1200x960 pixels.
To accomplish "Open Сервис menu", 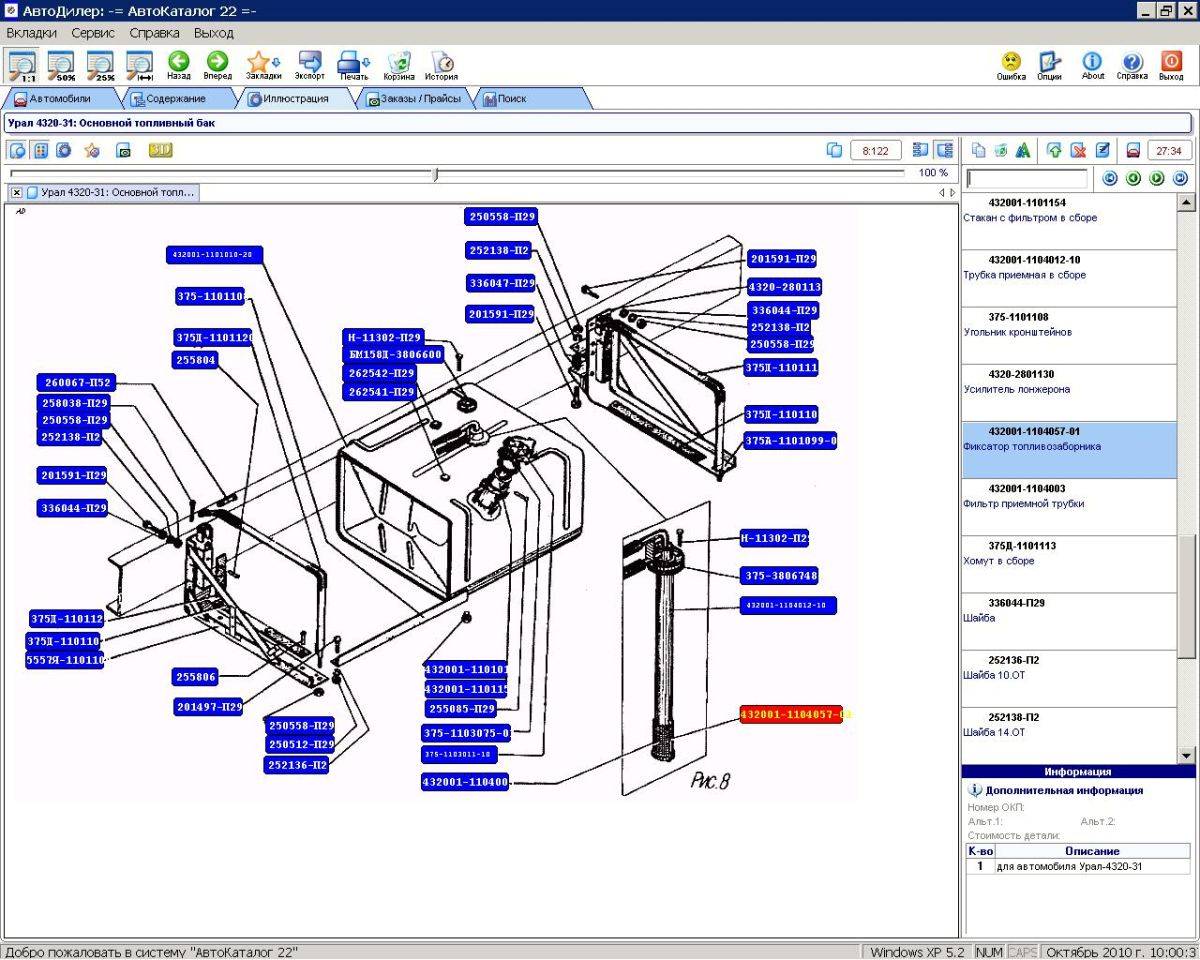I will point(93,33).
